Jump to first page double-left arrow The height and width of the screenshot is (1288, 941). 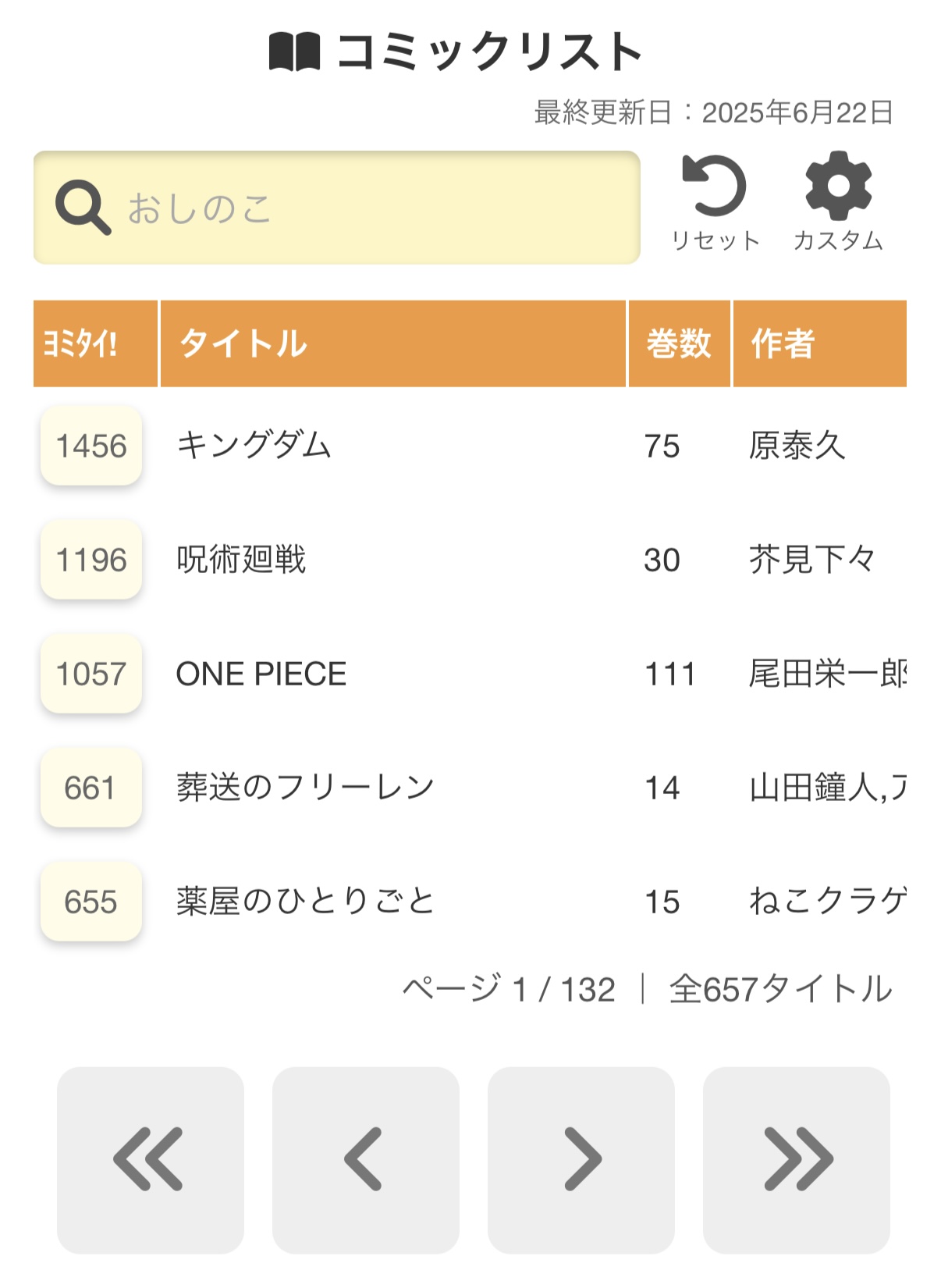click(151, 1160)
